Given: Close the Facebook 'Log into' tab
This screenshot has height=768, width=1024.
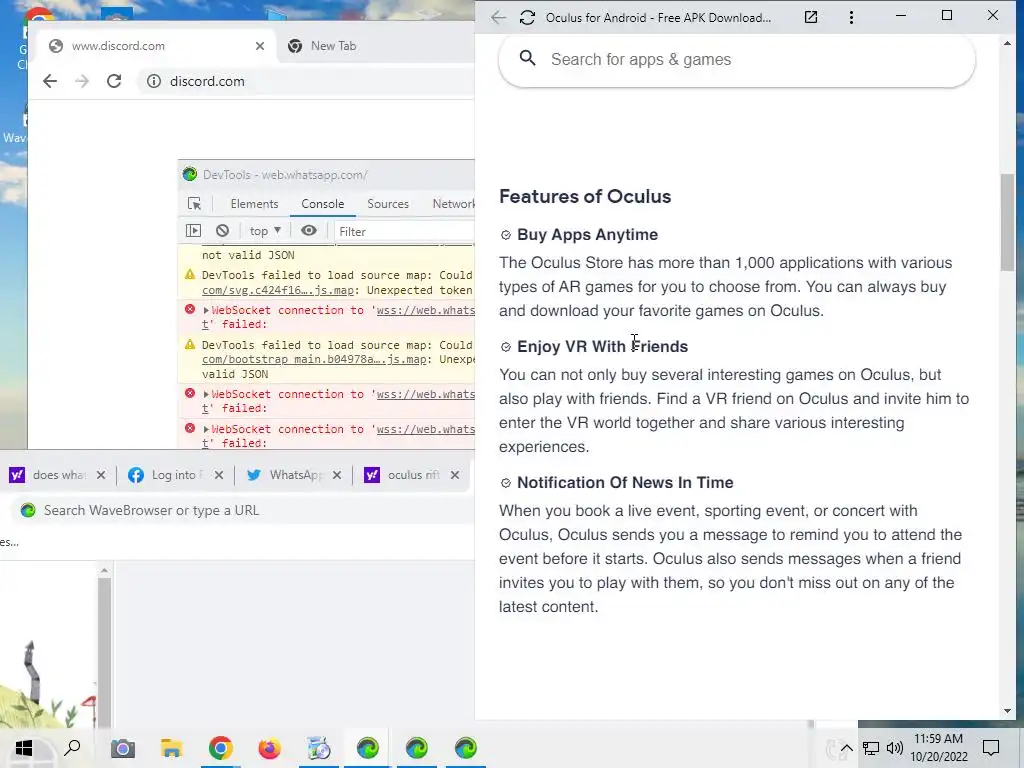Looking at the screenshot, I should (219, 475).
